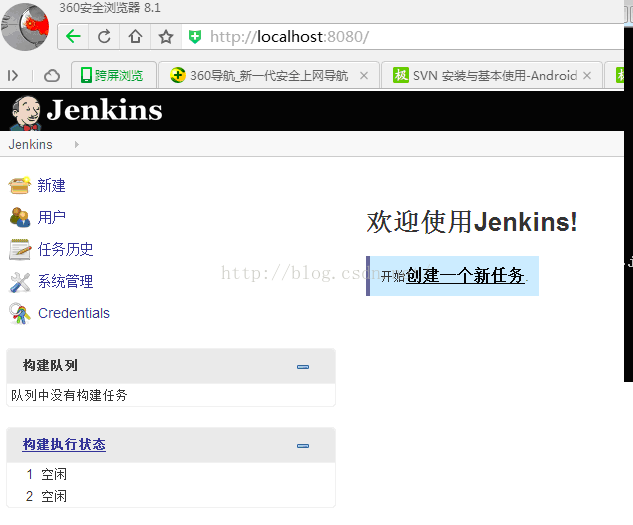Click the 360导航 tab favicon
633x525 pixels.
[178, 75]
